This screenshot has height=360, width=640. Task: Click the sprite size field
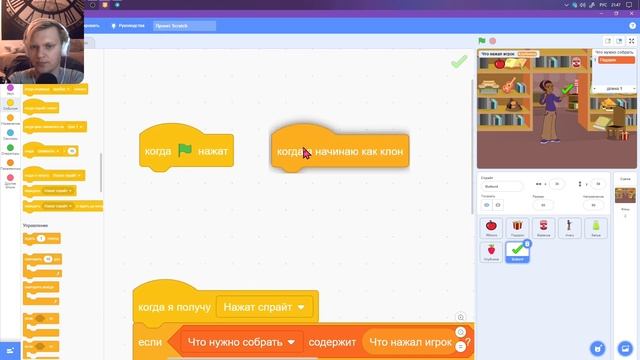(x=543, y=205)
